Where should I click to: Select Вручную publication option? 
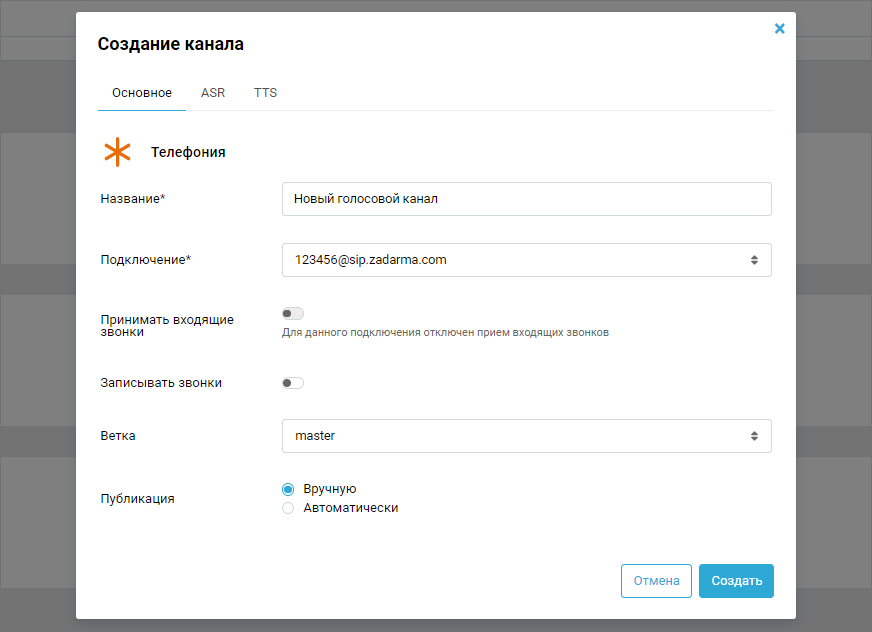click(x=288, y=489)
